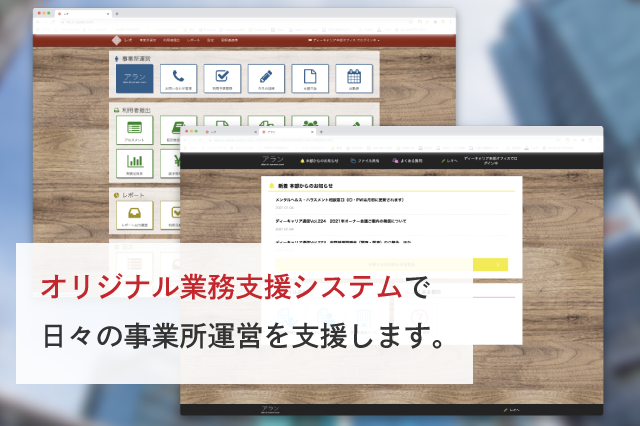
Task: Open the green アセスメント list tile
Action: 134,129
